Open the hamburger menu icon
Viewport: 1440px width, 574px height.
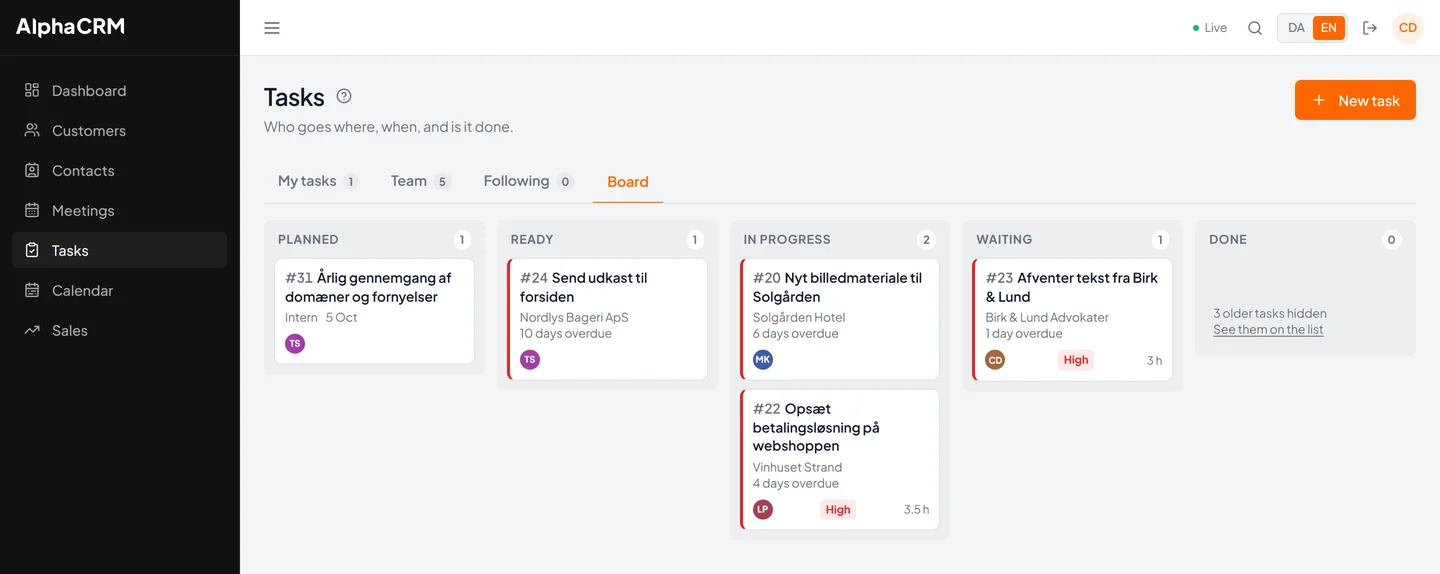point(272,28)
